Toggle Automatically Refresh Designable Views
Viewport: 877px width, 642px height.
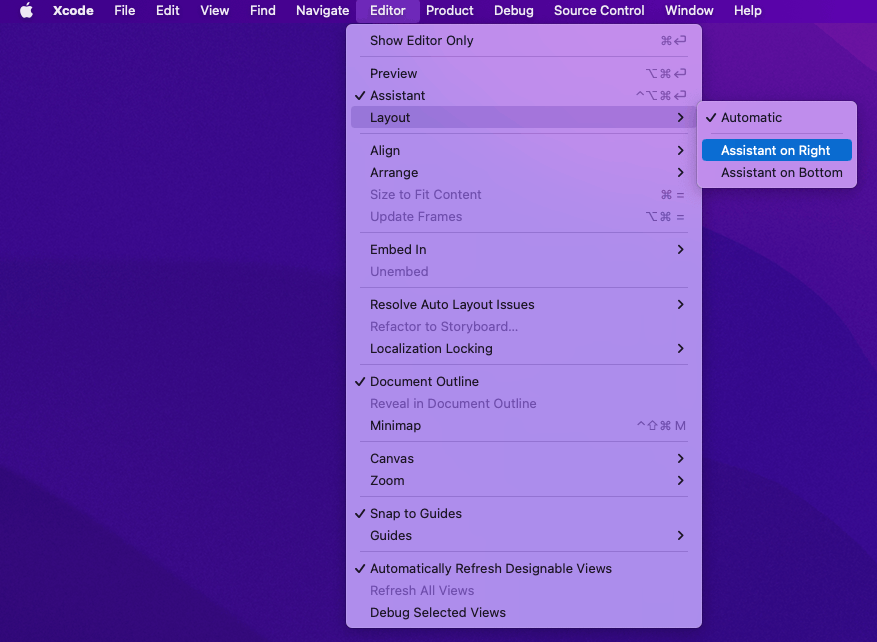(524, 568)
